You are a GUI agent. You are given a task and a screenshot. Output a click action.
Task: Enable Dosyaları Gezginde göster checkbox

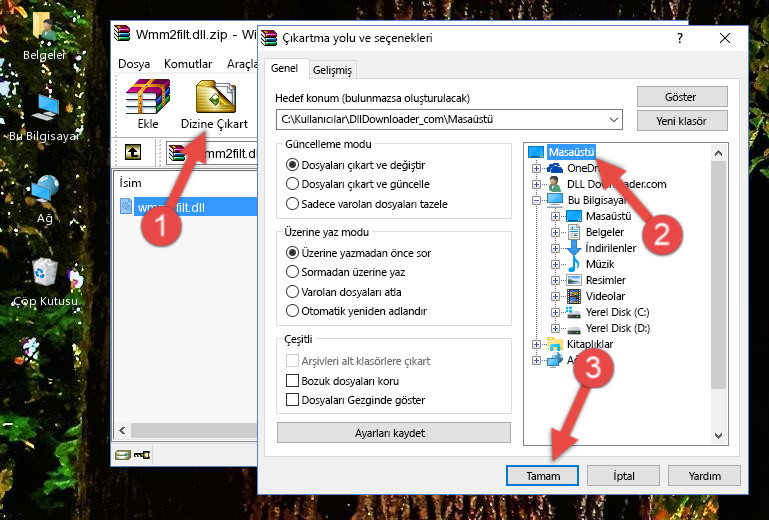click(292, 400)
